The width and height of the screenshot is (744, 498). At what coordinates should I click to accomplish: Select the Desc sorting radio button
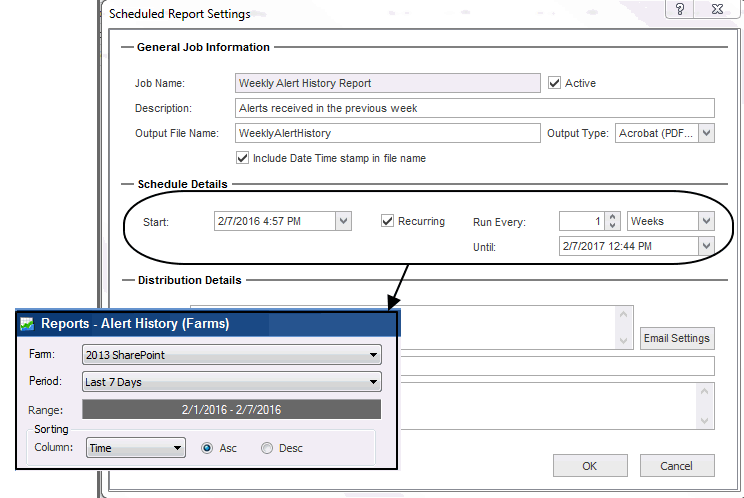tap(267, 448)
